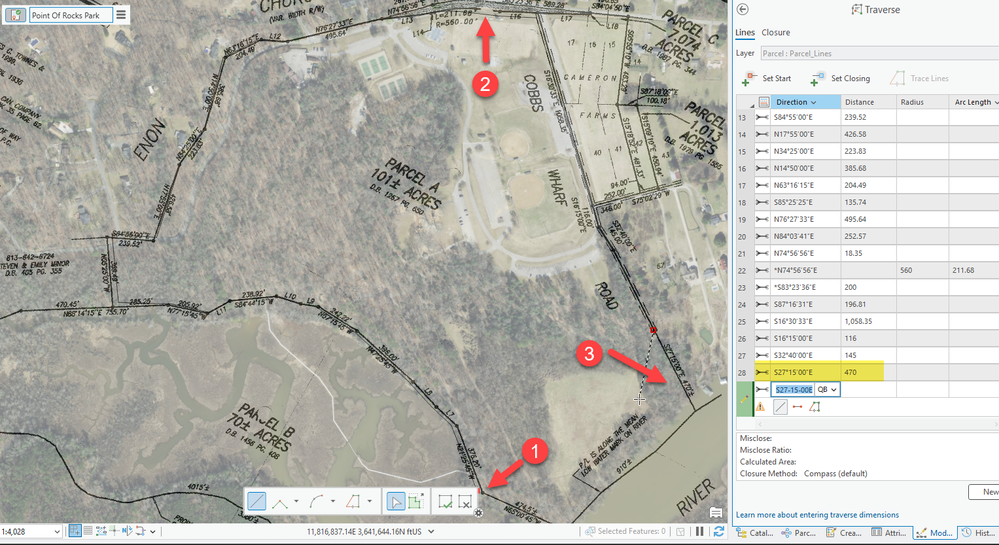Click the Set Start icon button
Screen dimensions: 999x545
[x=749, y=78]
